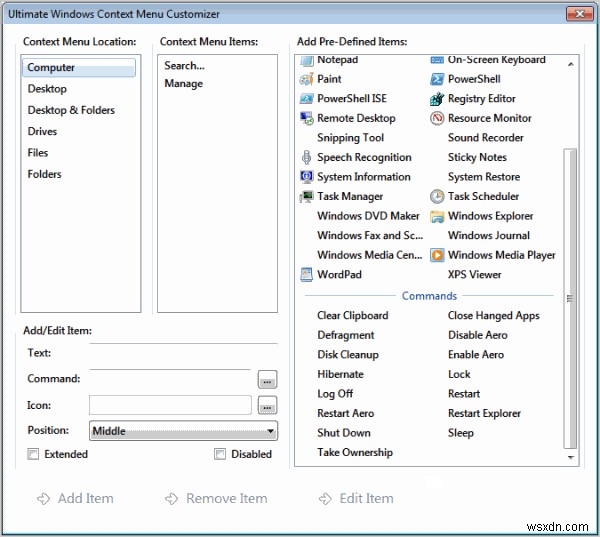This screenshot has width=600, height=537.
Task: Select Snipping Tool pre-defined item
Action: click(x=351, y=138)
